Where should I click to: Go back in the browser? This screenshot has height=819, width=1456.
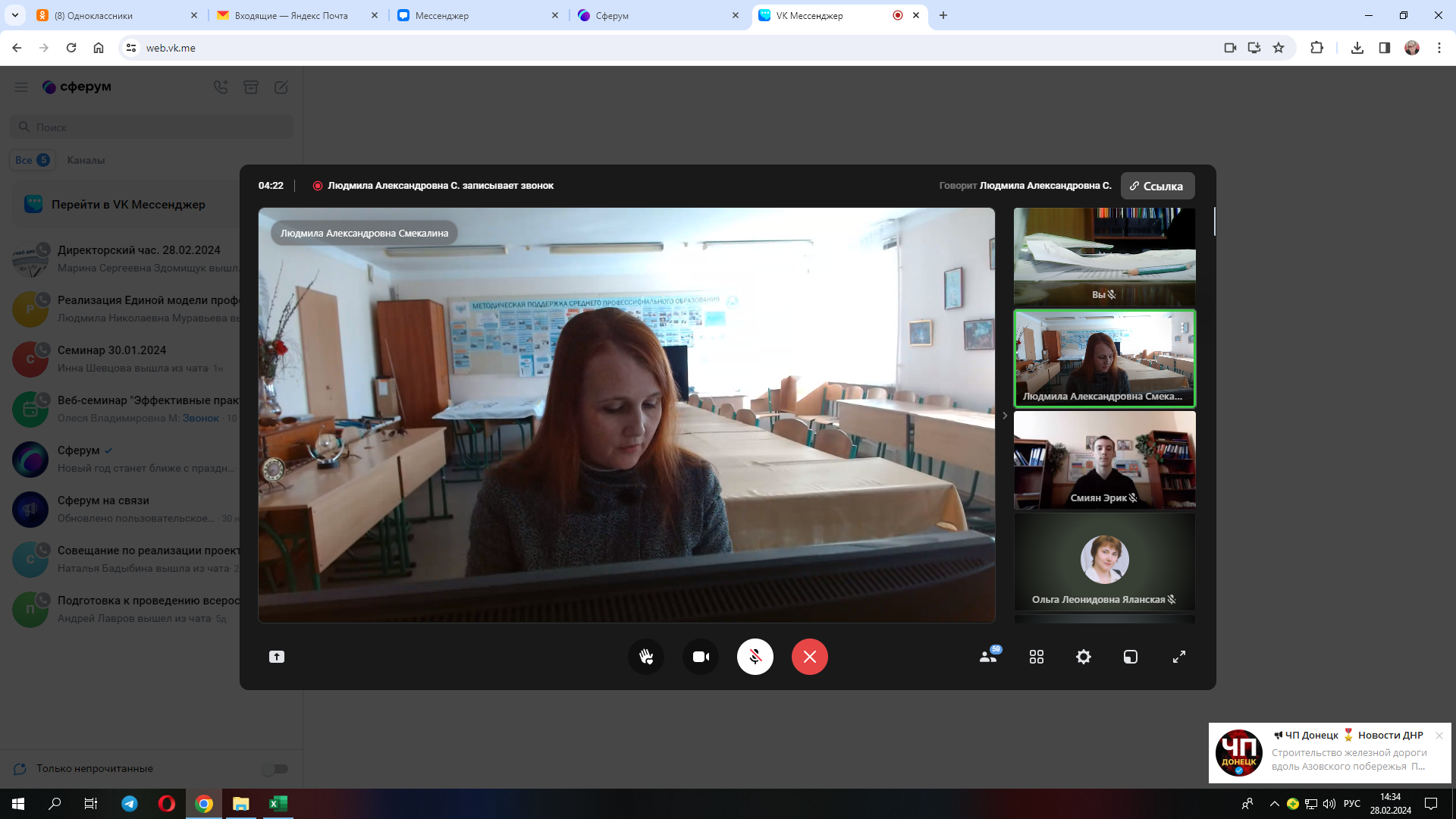pos(17,48)
